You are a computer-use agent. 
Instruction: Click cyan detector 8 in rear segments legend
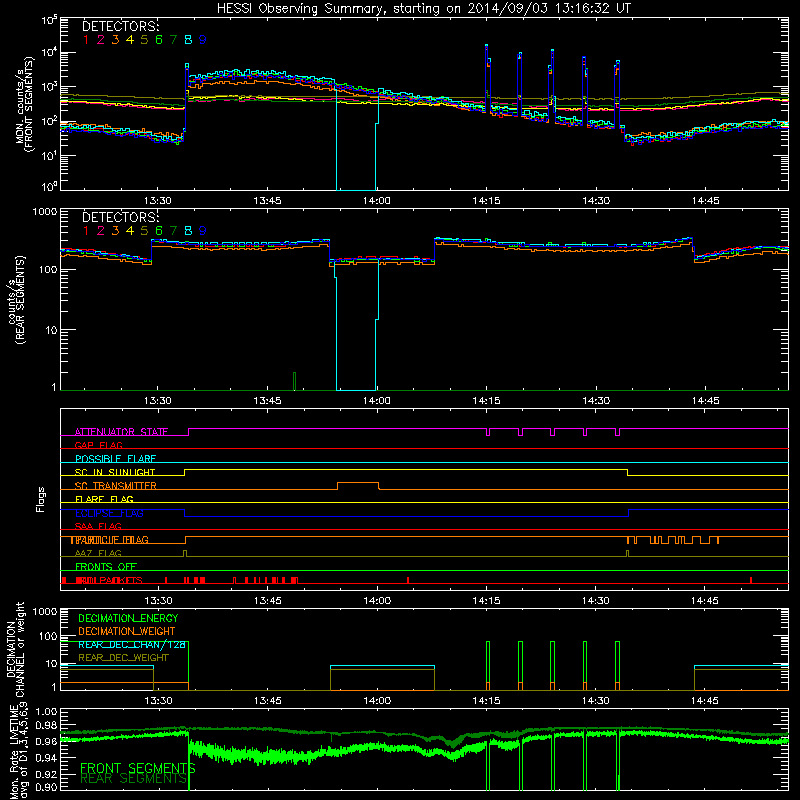(188, 231)
